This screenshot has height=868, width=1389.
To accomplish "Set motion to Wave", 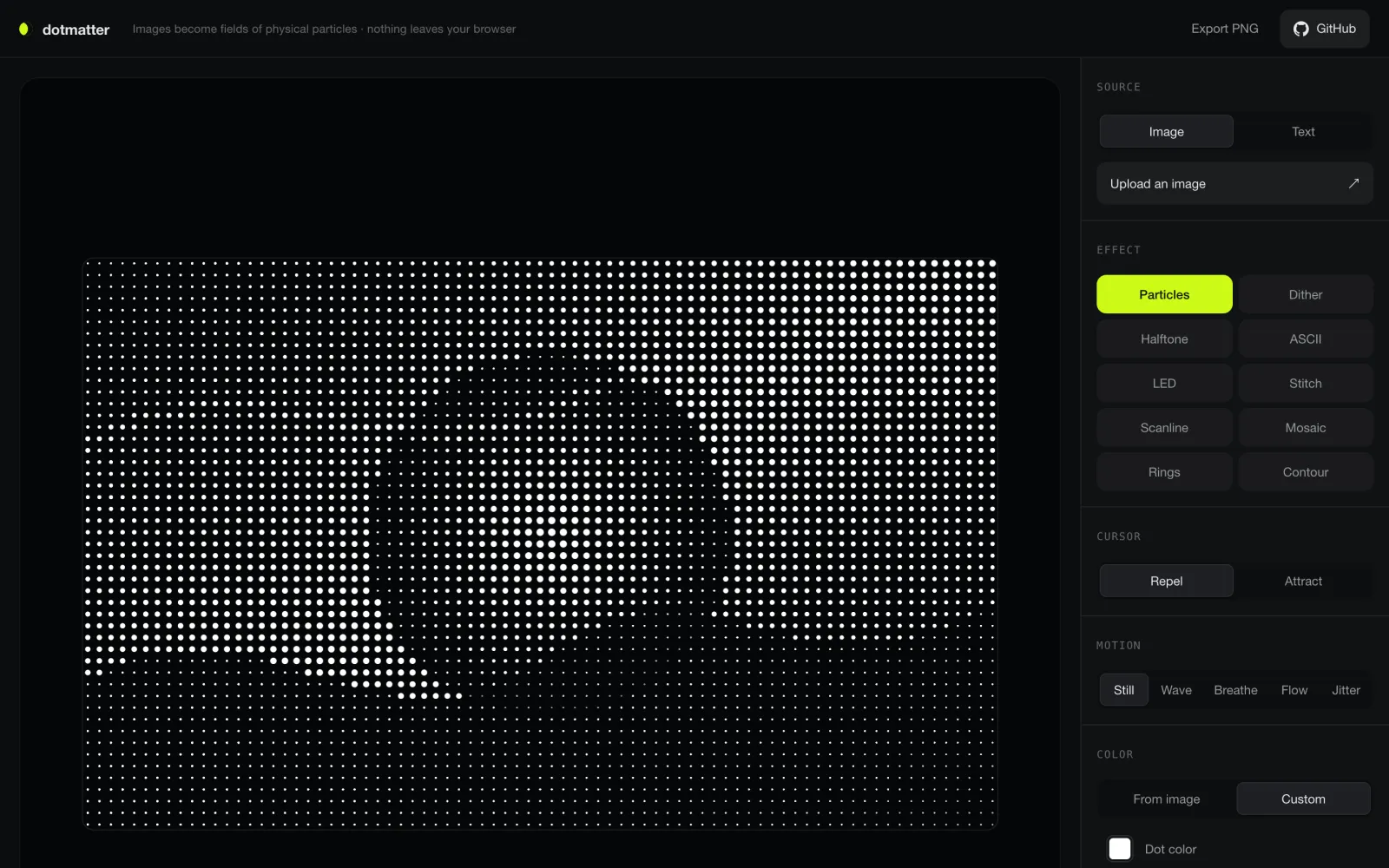I will [1176, 690].
